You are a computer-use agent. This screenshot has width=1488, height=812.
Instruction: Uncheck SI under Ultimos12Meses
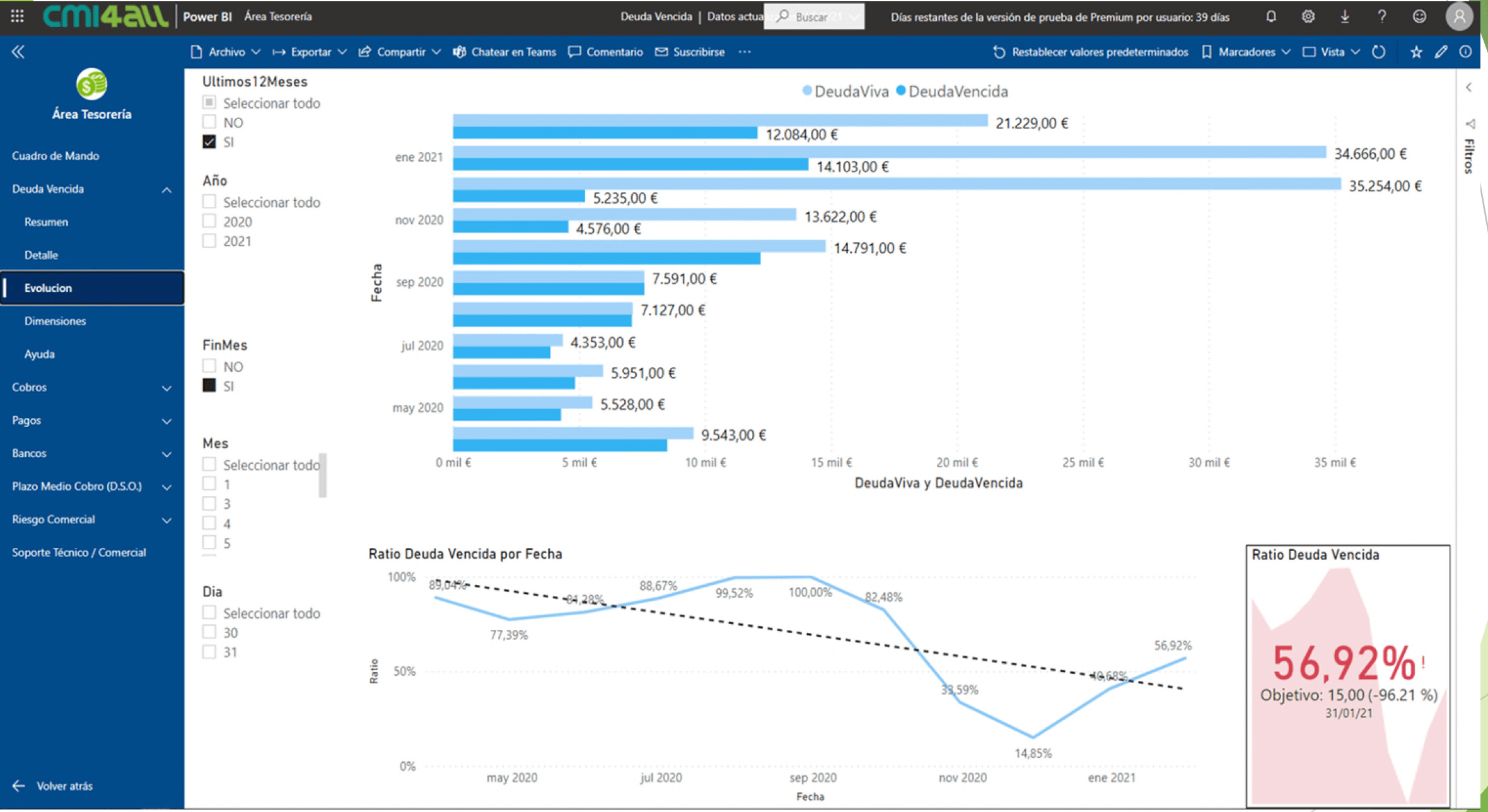coord(209,142)
